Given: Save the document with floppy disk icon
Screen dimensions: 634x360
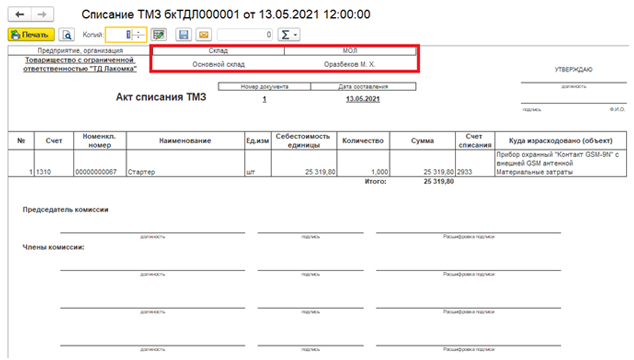Looking at the screenshot, I should pyautogui.click(x=184, y=35).
